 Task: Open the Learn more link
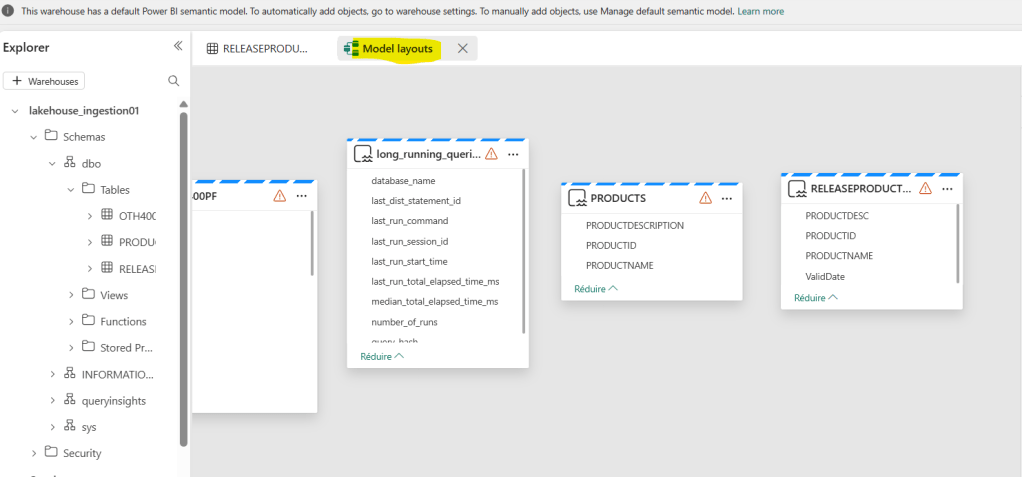(x=761, y=11)
